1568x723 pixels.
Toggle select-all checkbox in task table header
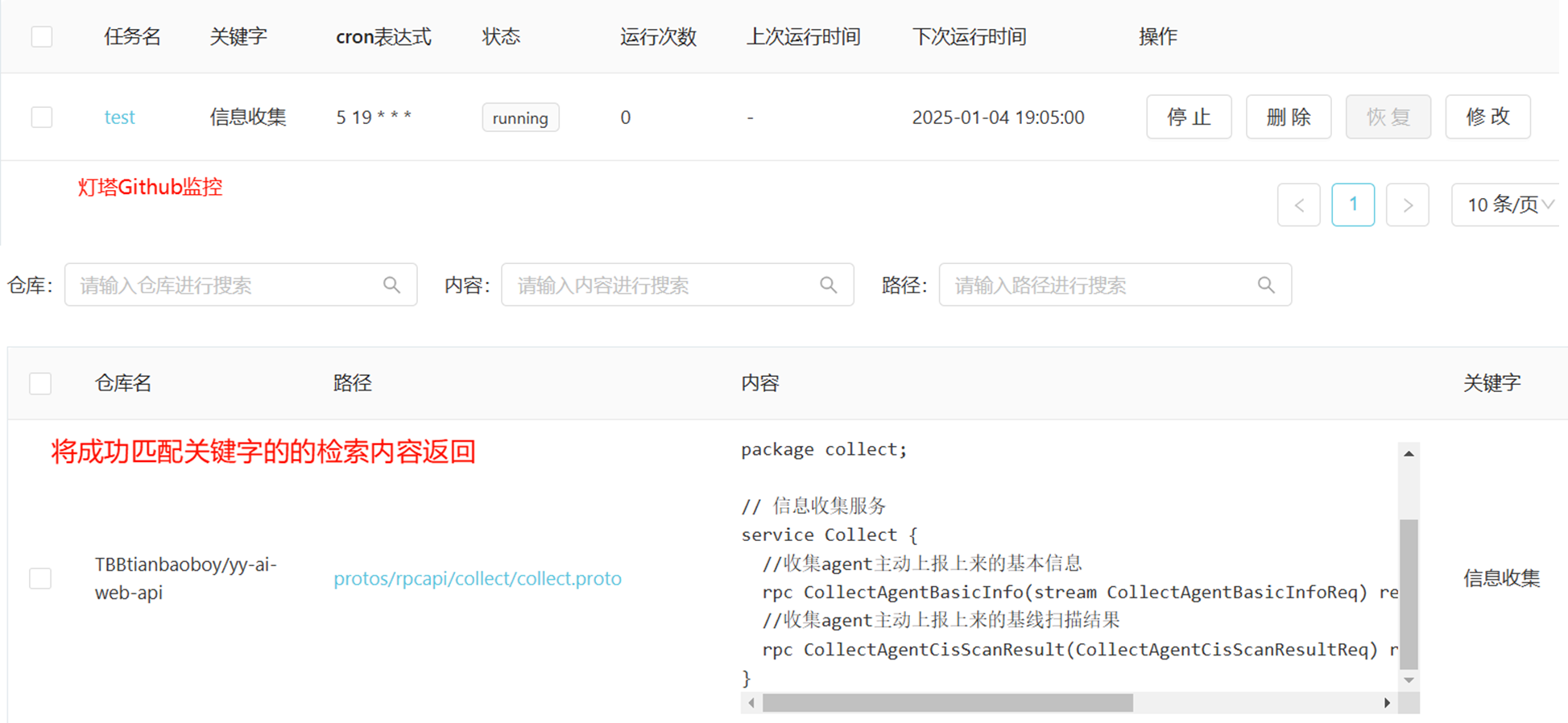[42, 37]
